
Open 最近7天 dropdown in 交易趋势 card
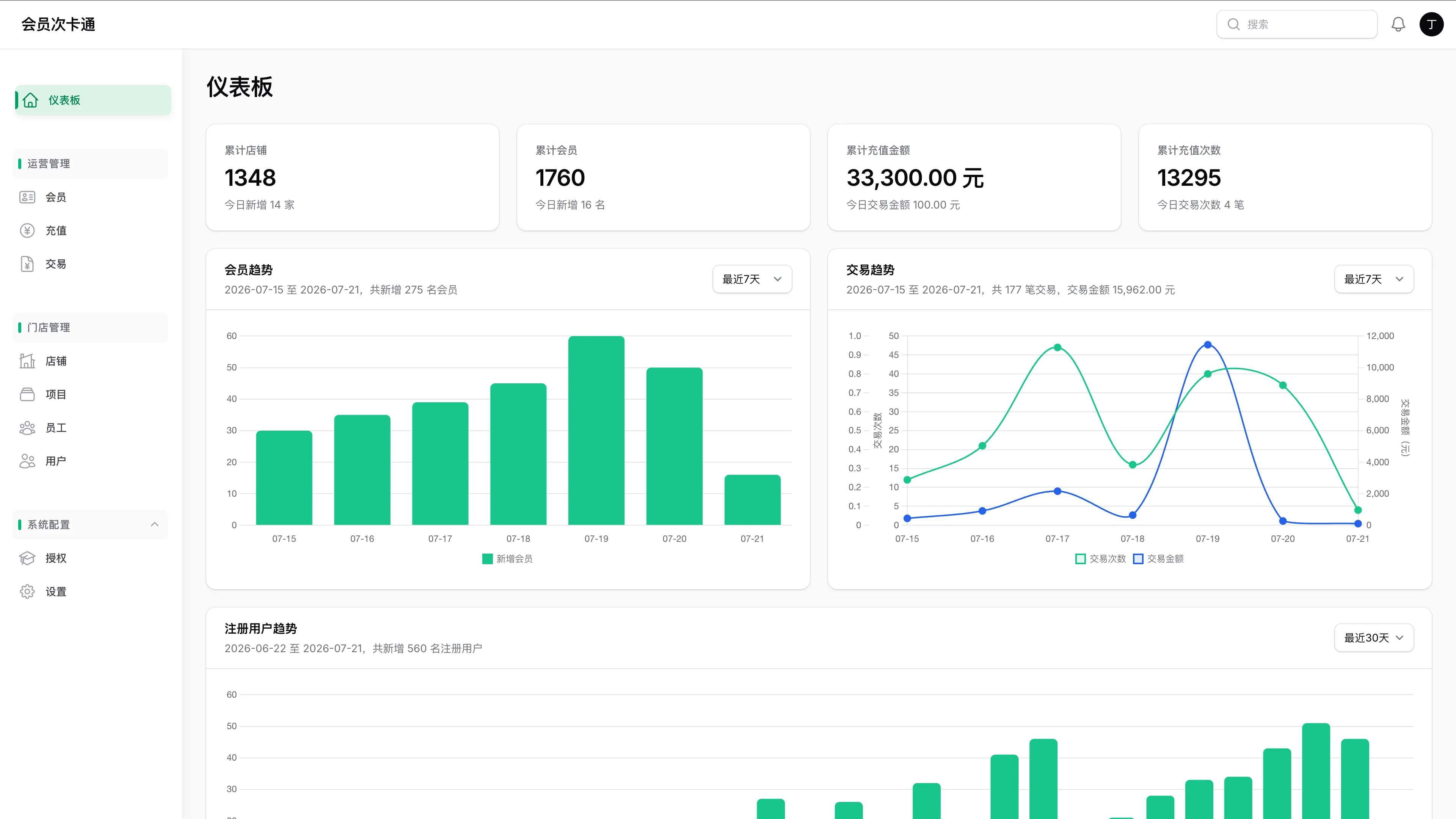tap(1373, 279)
